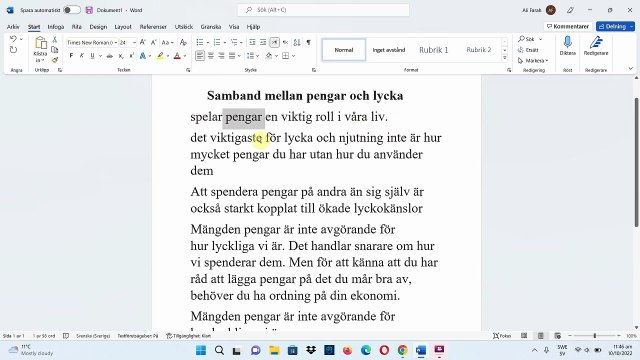Open Dropbox from the taskbar
This screenshot has width=640, height=360.
[311, 350]
